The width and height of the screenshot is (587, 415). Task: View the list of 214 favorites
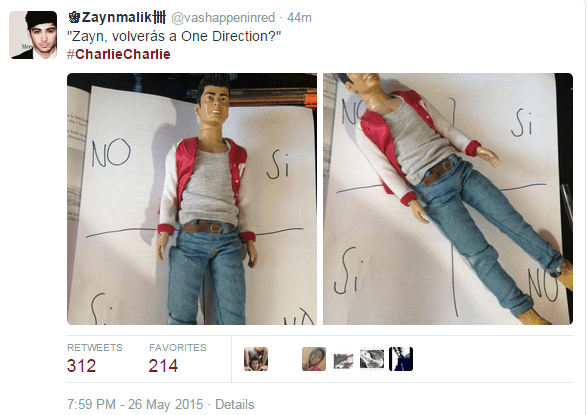tap(163, 366)
